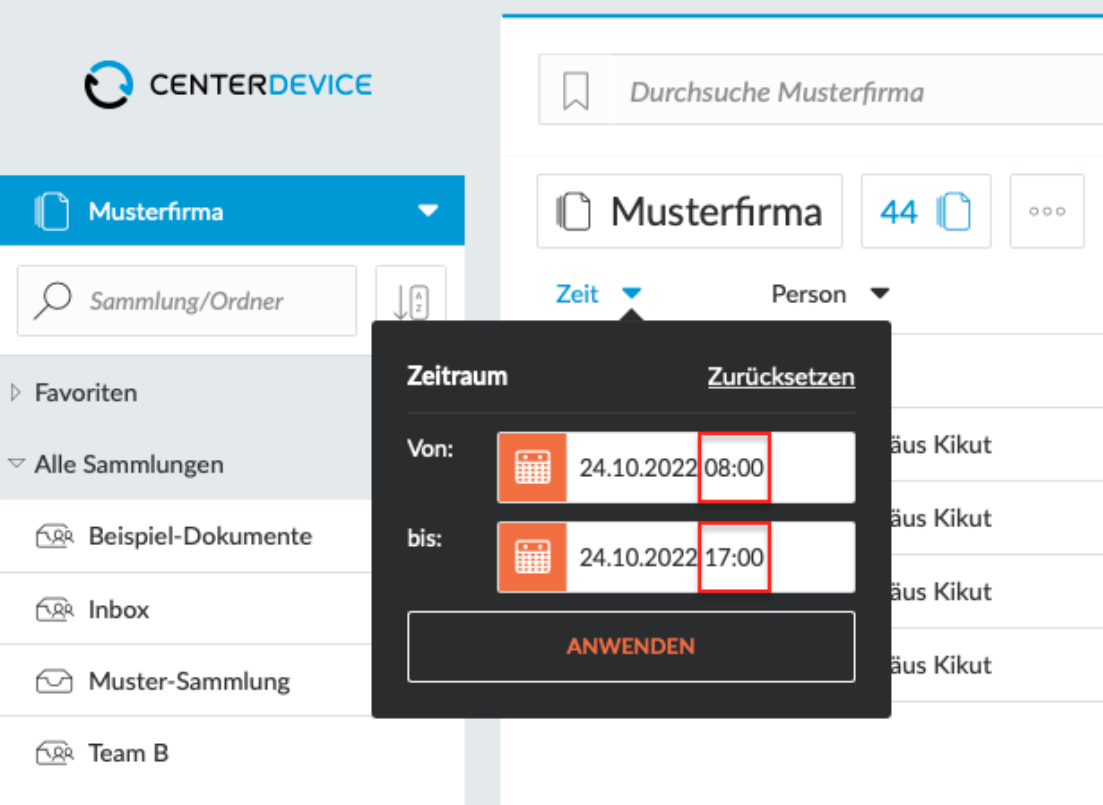Click the A-Z sort order icon
The height and width of the screenshot is (805, 1103).
pyautogui.click(x=411, y=302)
